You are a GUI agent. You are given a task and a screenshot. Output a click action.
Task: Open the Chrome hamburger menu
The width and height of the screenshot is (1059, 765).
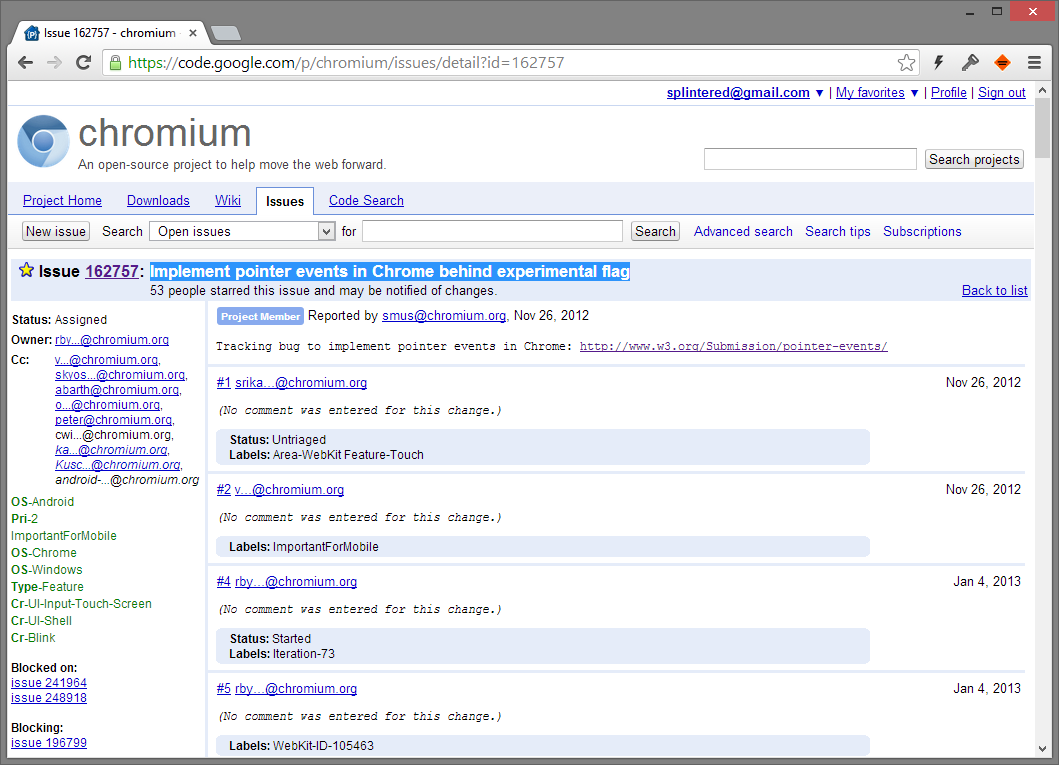tap(1034, 63)
